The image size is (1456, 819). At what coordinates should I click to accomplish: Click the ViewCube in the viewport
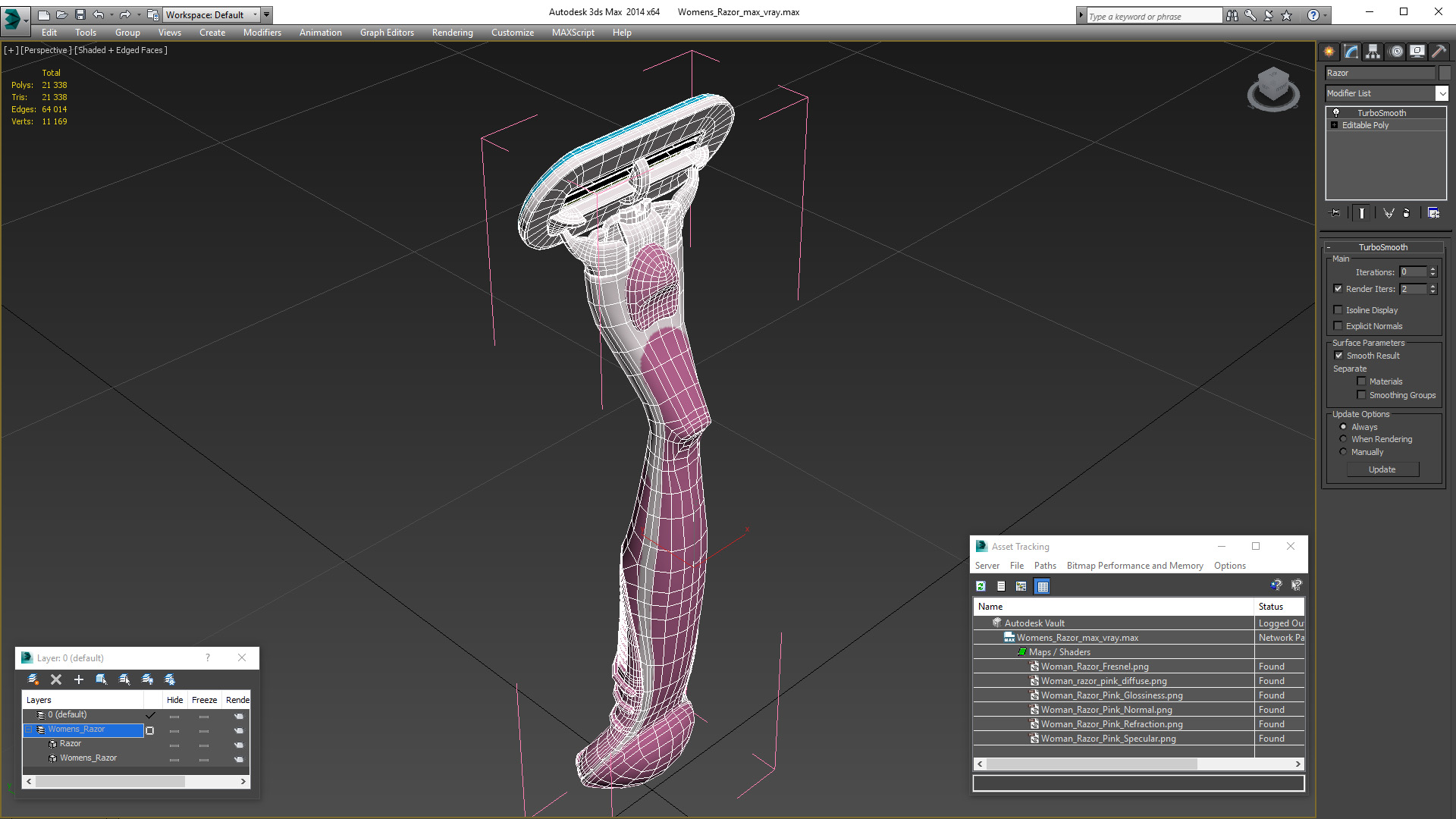pos(1273,88)
